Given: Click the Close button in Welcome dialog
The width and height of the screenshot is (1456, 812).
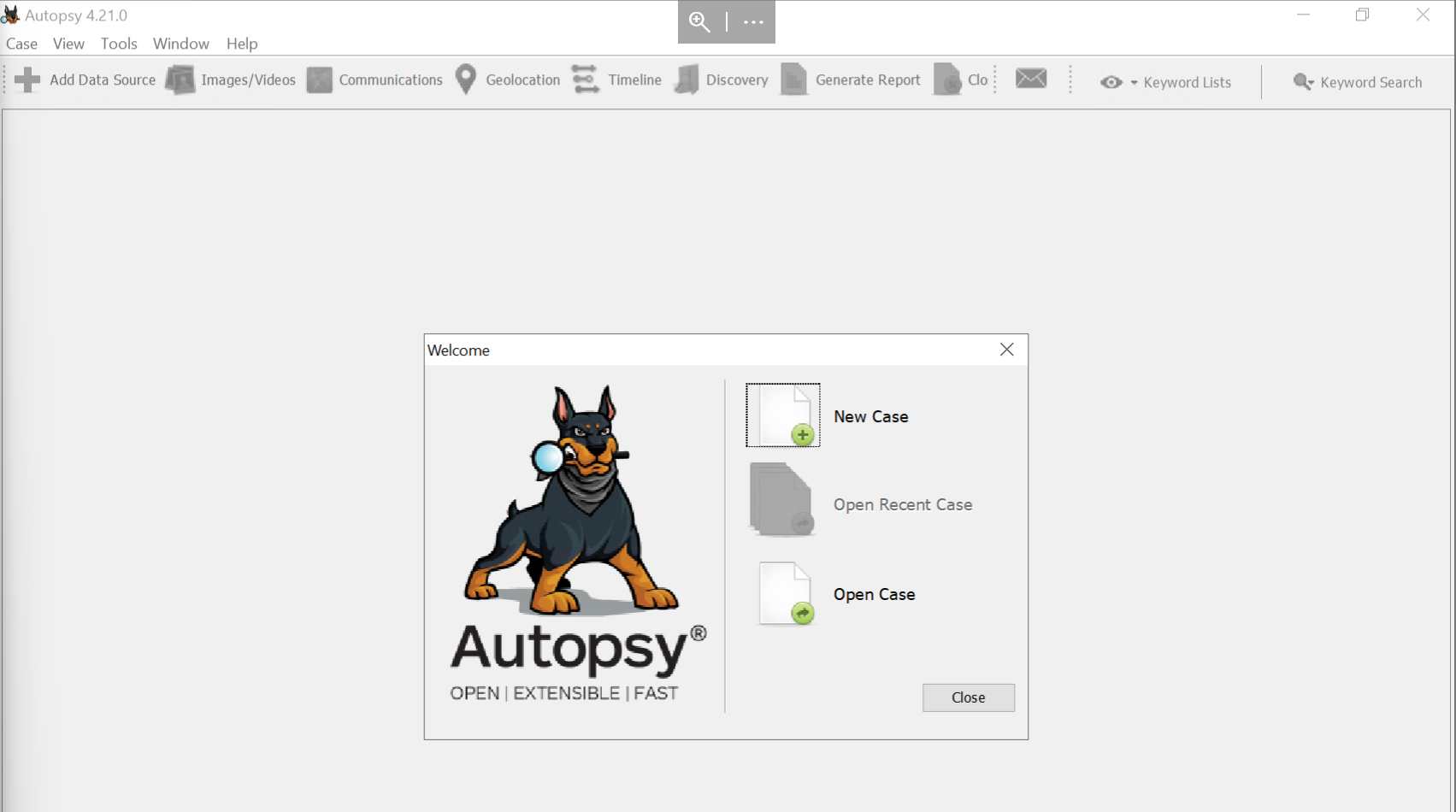Looking at the screenshot, I should click(969, 697).
